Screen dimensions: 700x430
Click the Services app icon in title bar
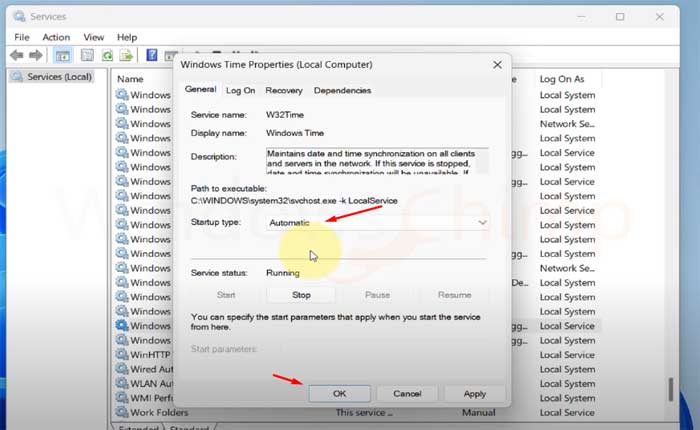pos(20,17)
